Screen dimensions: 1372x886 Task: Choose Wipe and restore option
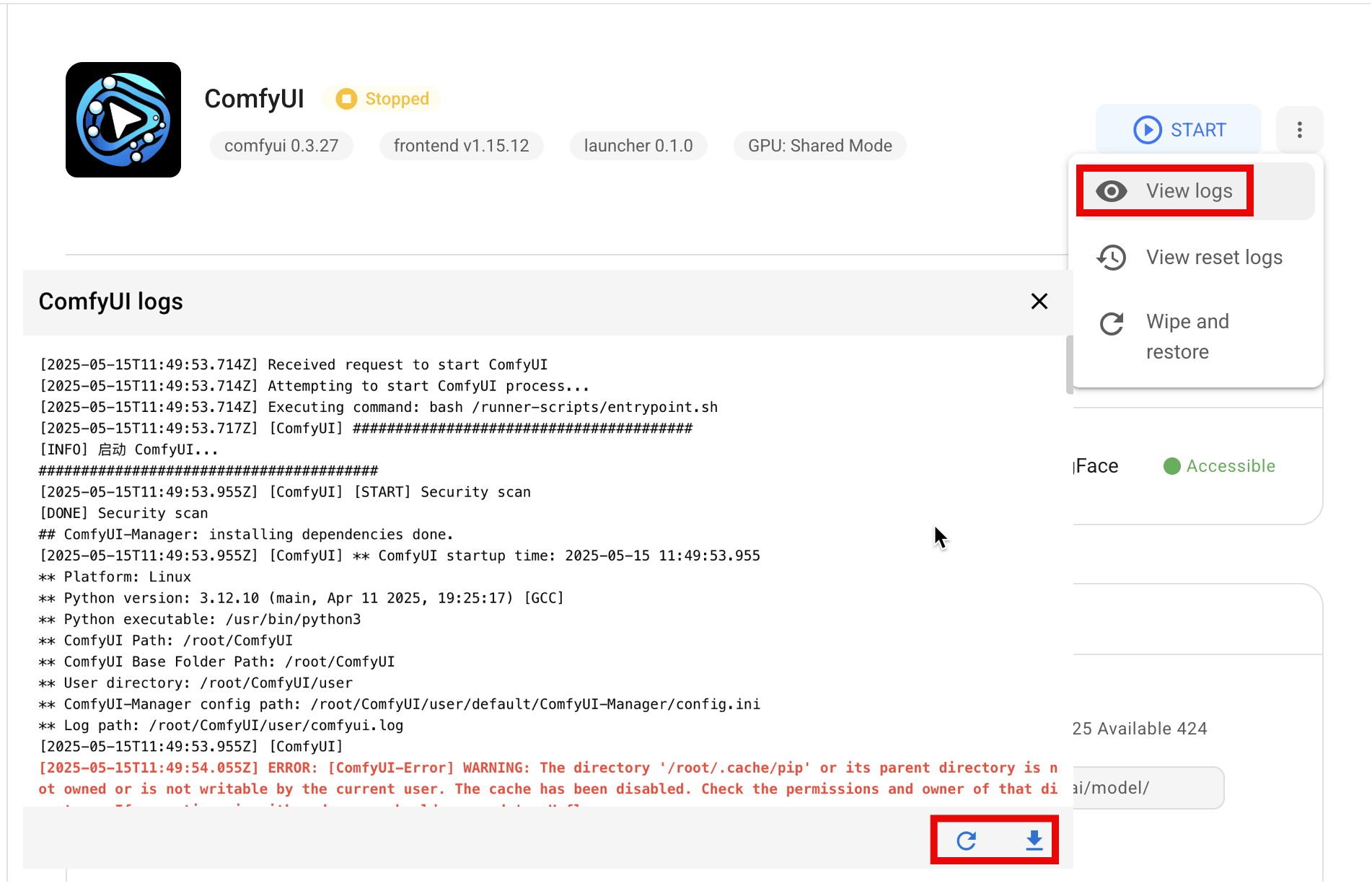[1187, 336]
